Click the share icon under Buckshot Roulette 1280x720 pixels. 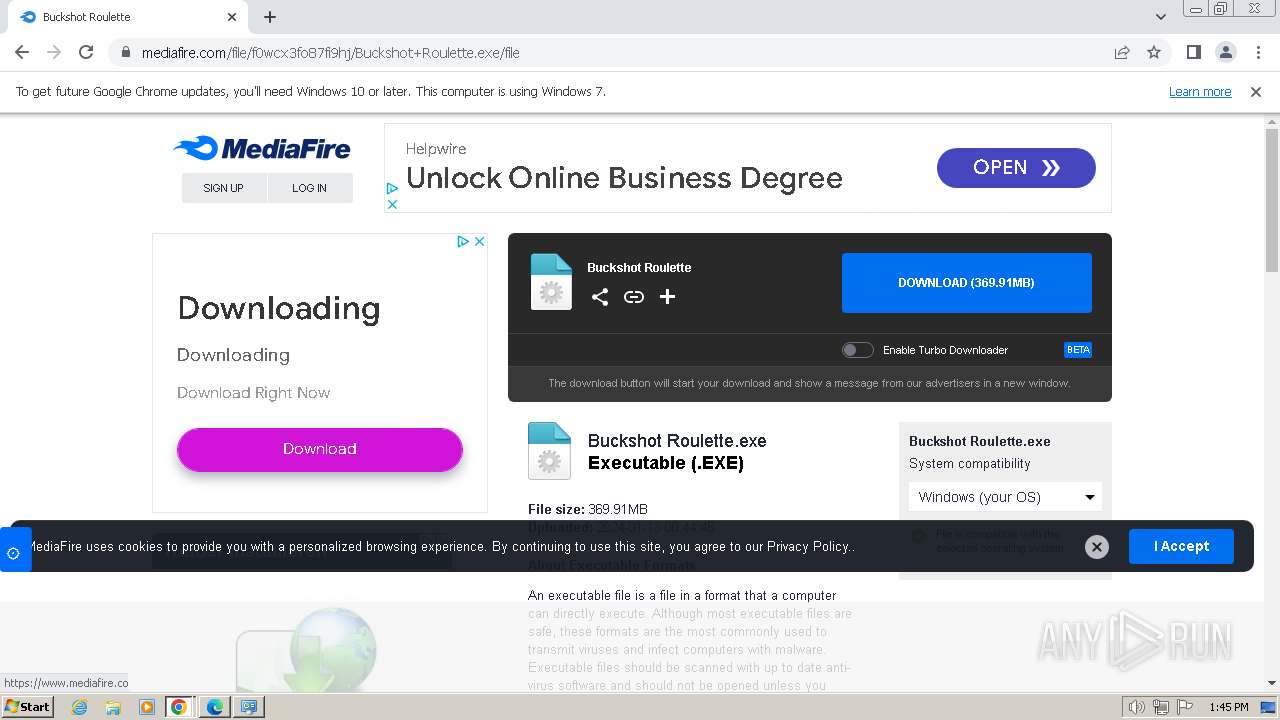pos(600,297)
